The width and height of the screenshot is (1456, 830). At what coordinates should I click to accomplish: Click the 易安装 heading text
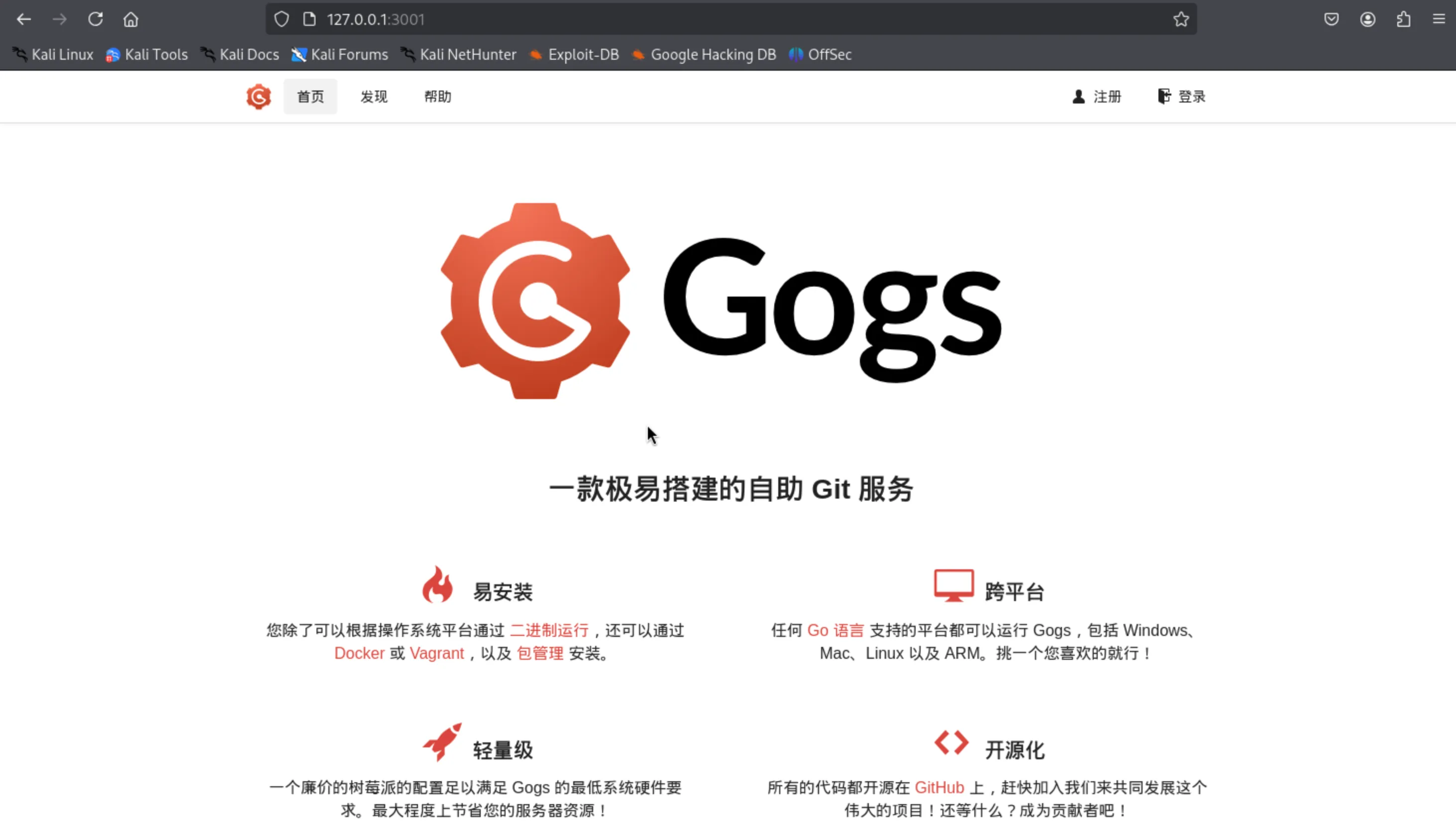coord(503,592)
